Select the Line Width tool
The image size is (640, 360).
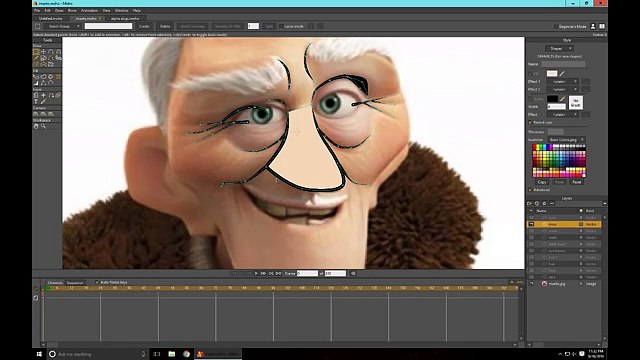point(36,83)
